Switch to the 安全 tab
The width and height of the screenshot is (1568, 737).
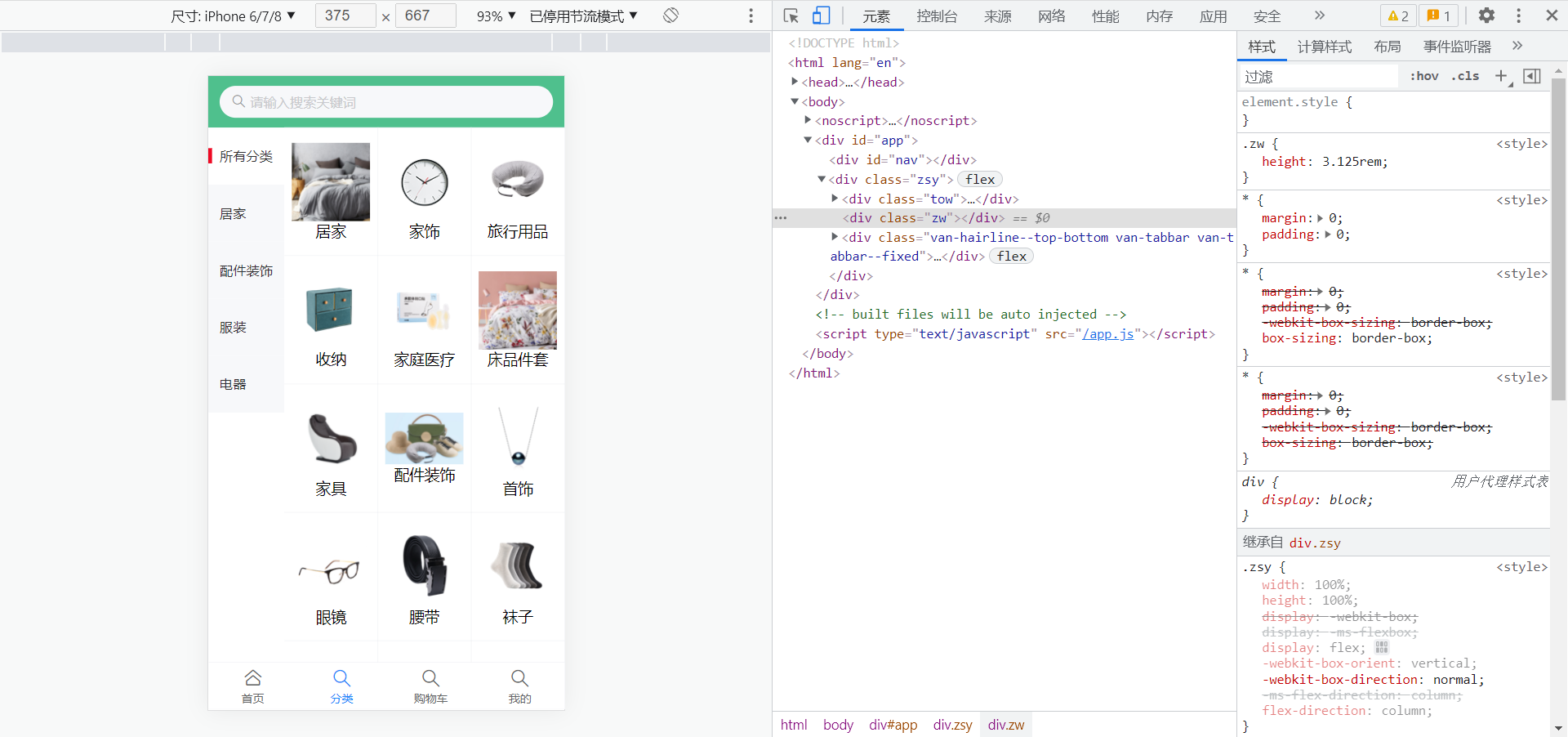click(1267, 16)
